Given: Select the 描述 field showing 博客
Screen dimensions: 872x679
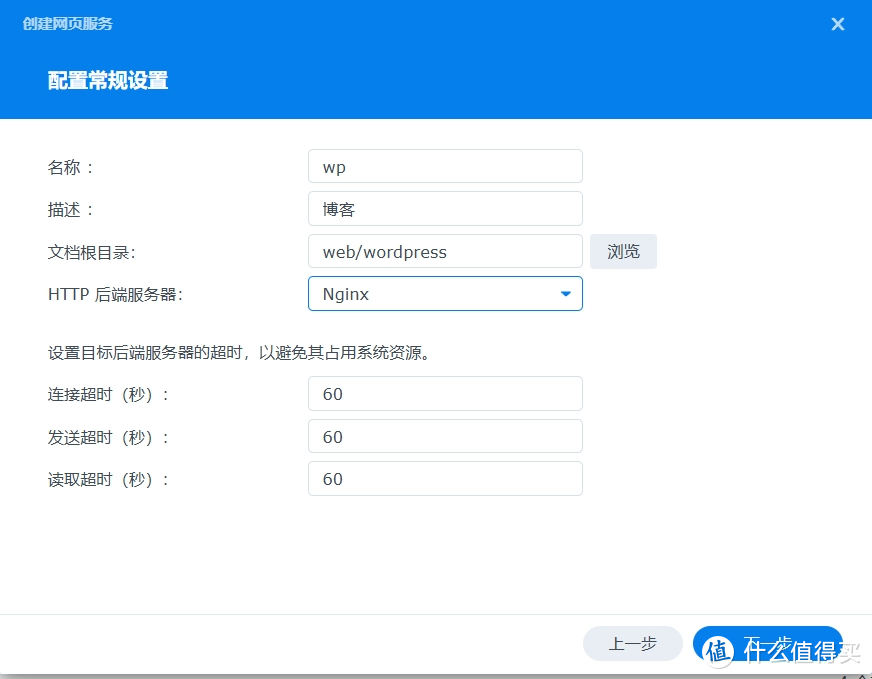Looking at the screenshot, I should point(445,208).
